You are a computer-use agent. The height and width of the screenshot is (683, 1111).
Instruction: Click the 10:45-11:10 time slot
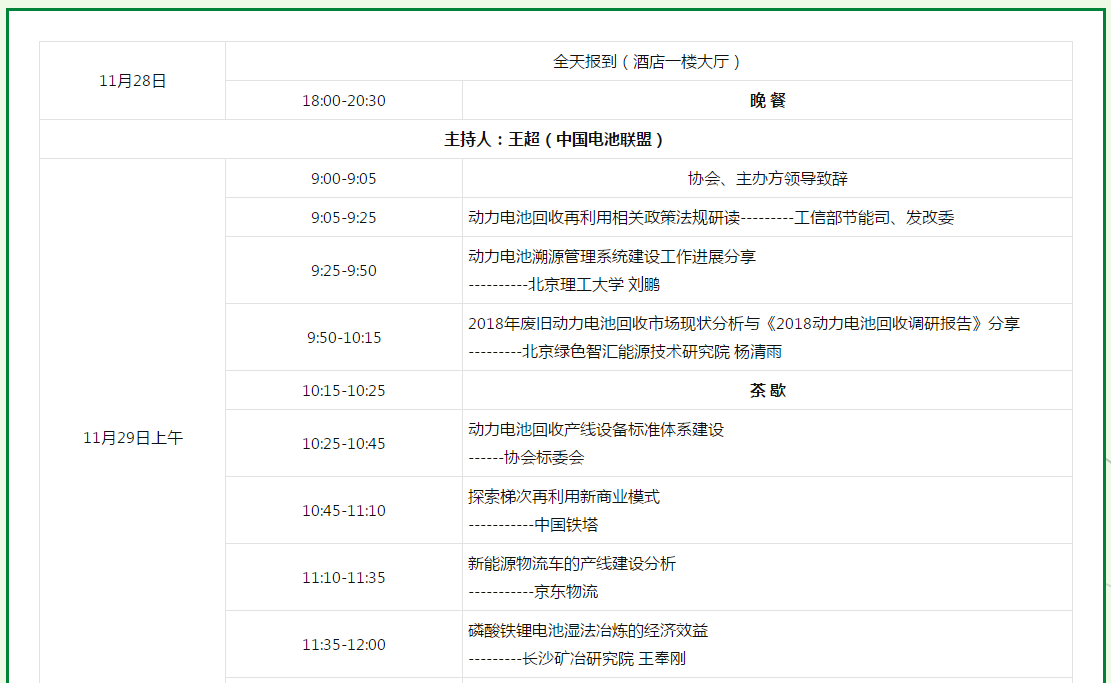[x=343, y=511]
